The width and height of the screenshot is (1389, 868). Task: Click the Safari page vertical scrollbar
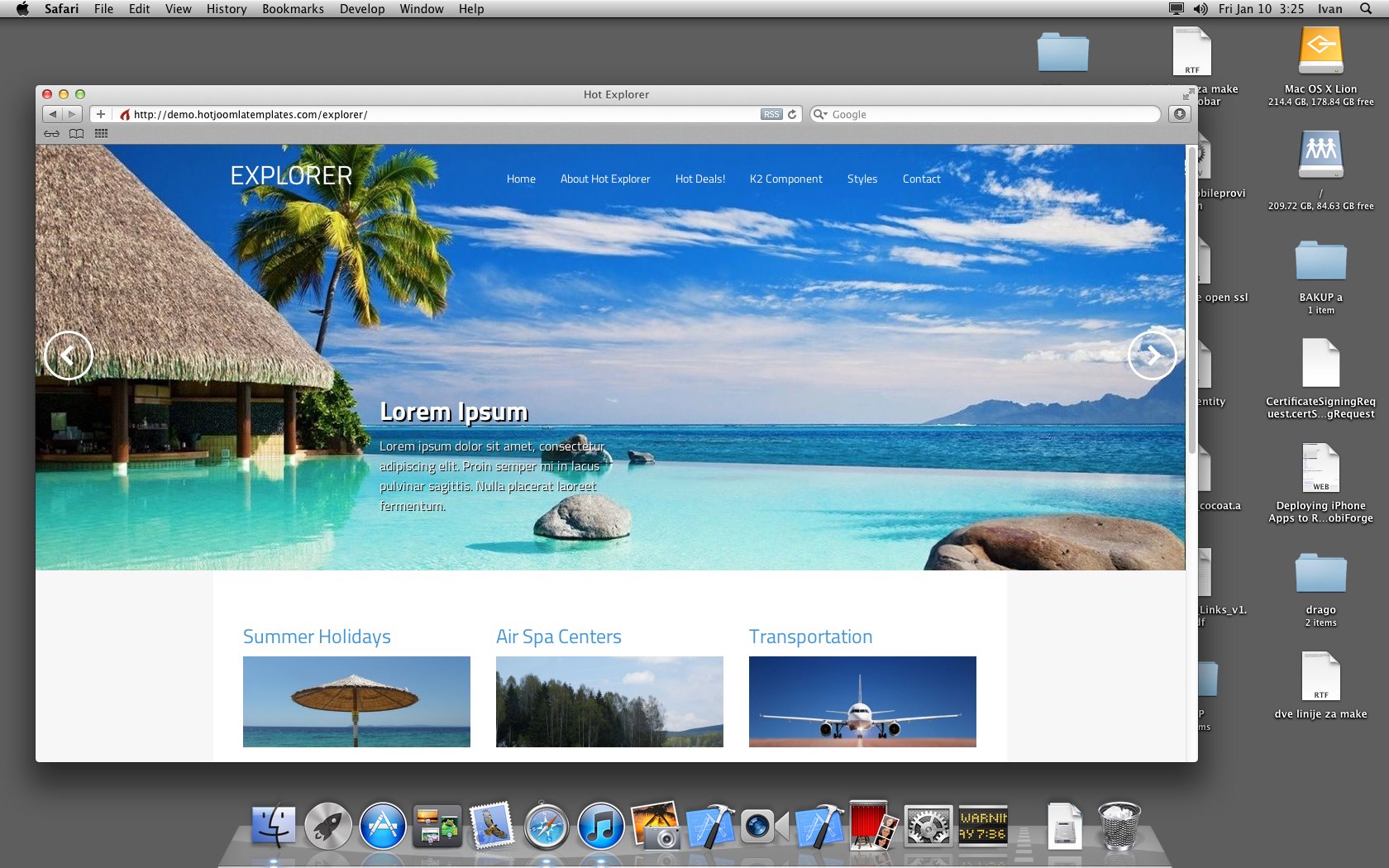point(1191,302)
